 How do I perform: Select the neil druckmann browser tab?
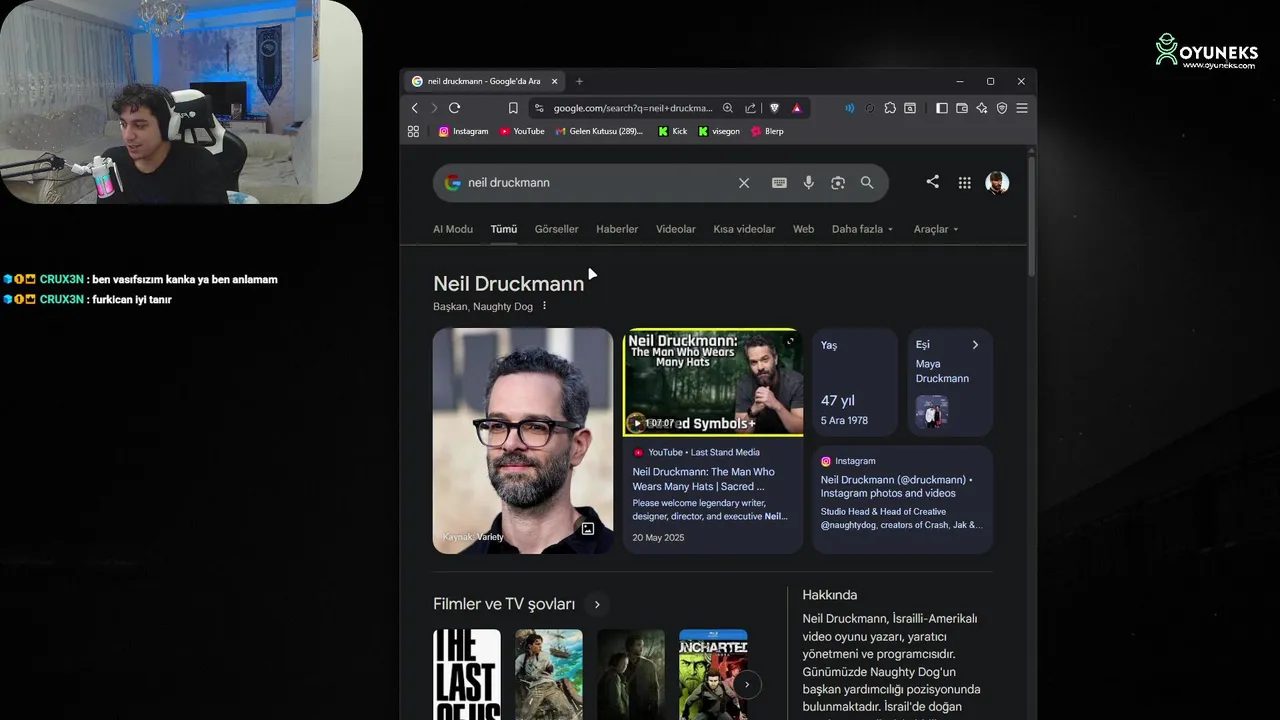(484, 81)
